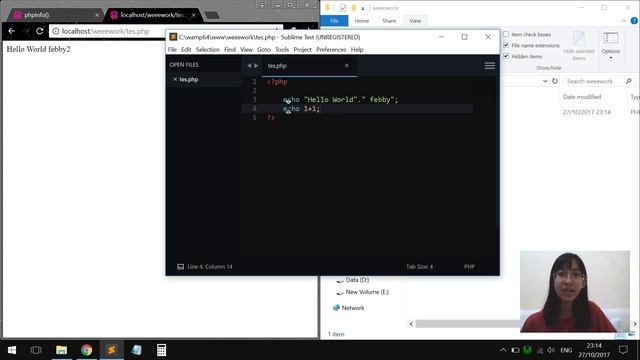The width and height of the screenshot is (640, 360).
Task: Open a new Chrome tab
Action: click(212, 16)
